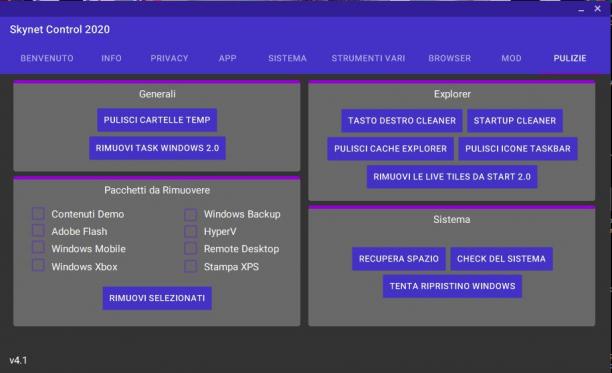Toggle the HyperV checkbox
Screen dimensions: 612x373
click(190, 231)
